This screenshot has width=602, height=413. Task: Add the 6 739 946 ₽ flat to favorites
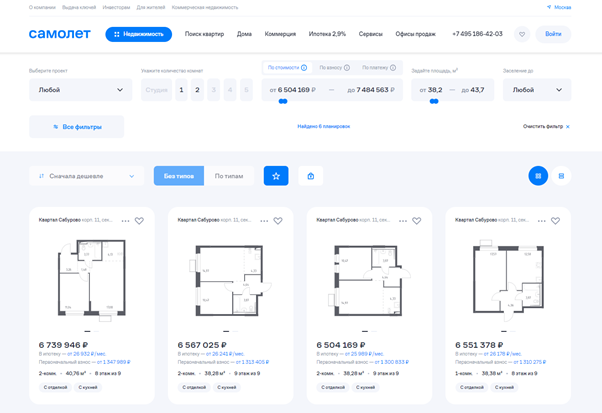pyautogui.click(x=139, y=221)
